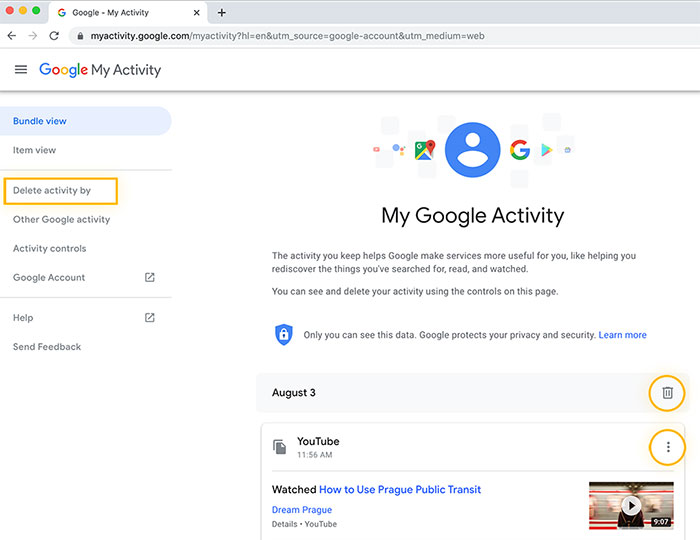Click the Google Maps icon

[425, 150]
